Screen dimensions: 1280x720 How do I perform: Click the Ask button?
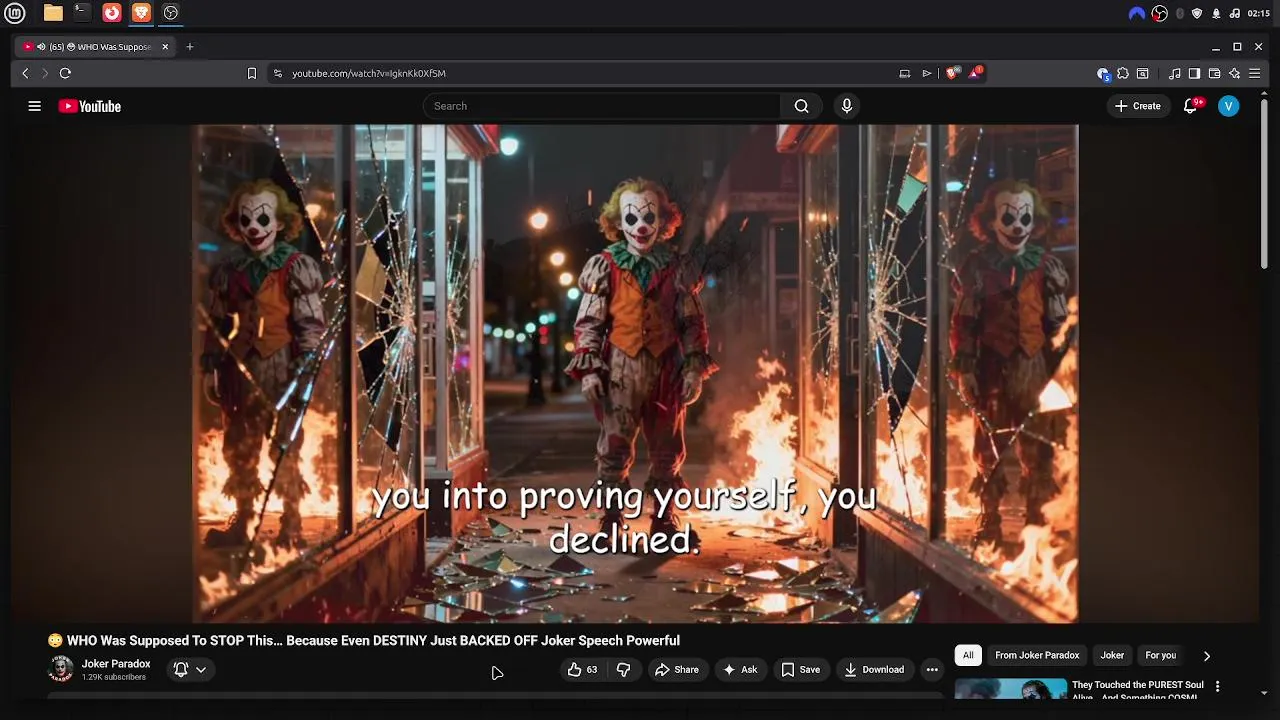[740, 670]
